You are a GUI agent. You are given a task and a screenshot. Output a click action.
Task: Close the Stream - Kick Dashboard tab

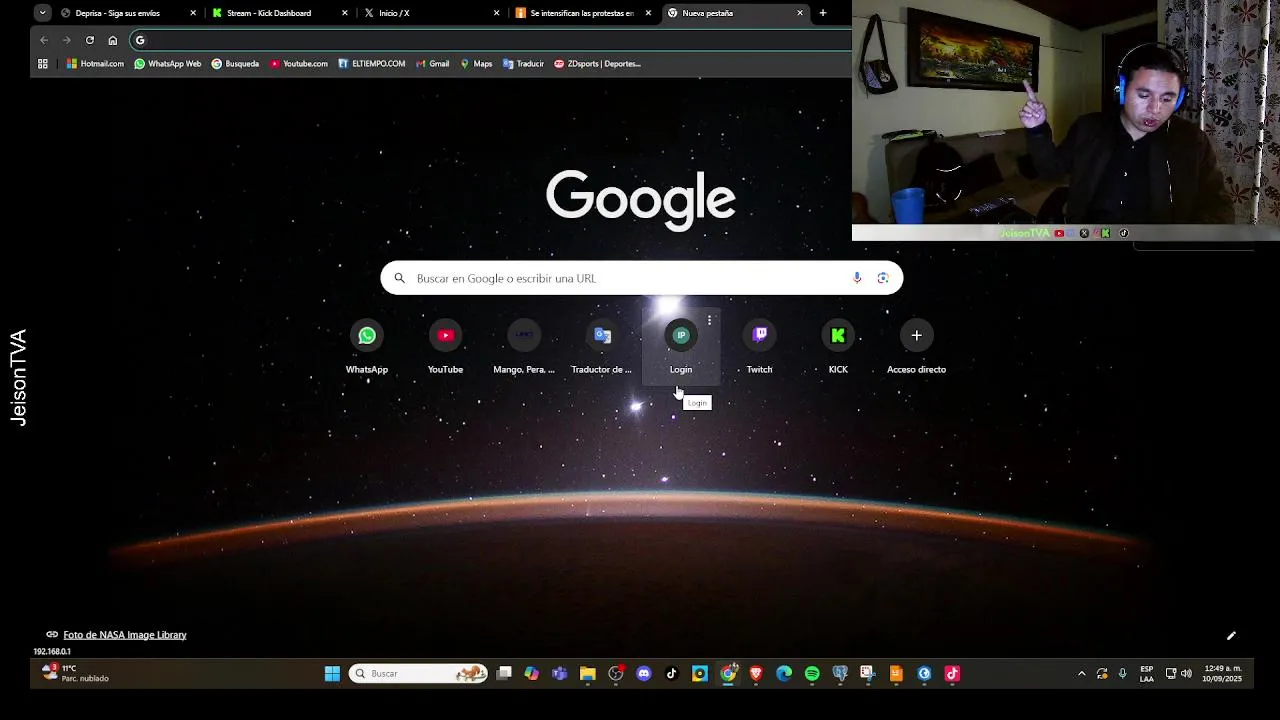tap(345, 13)
